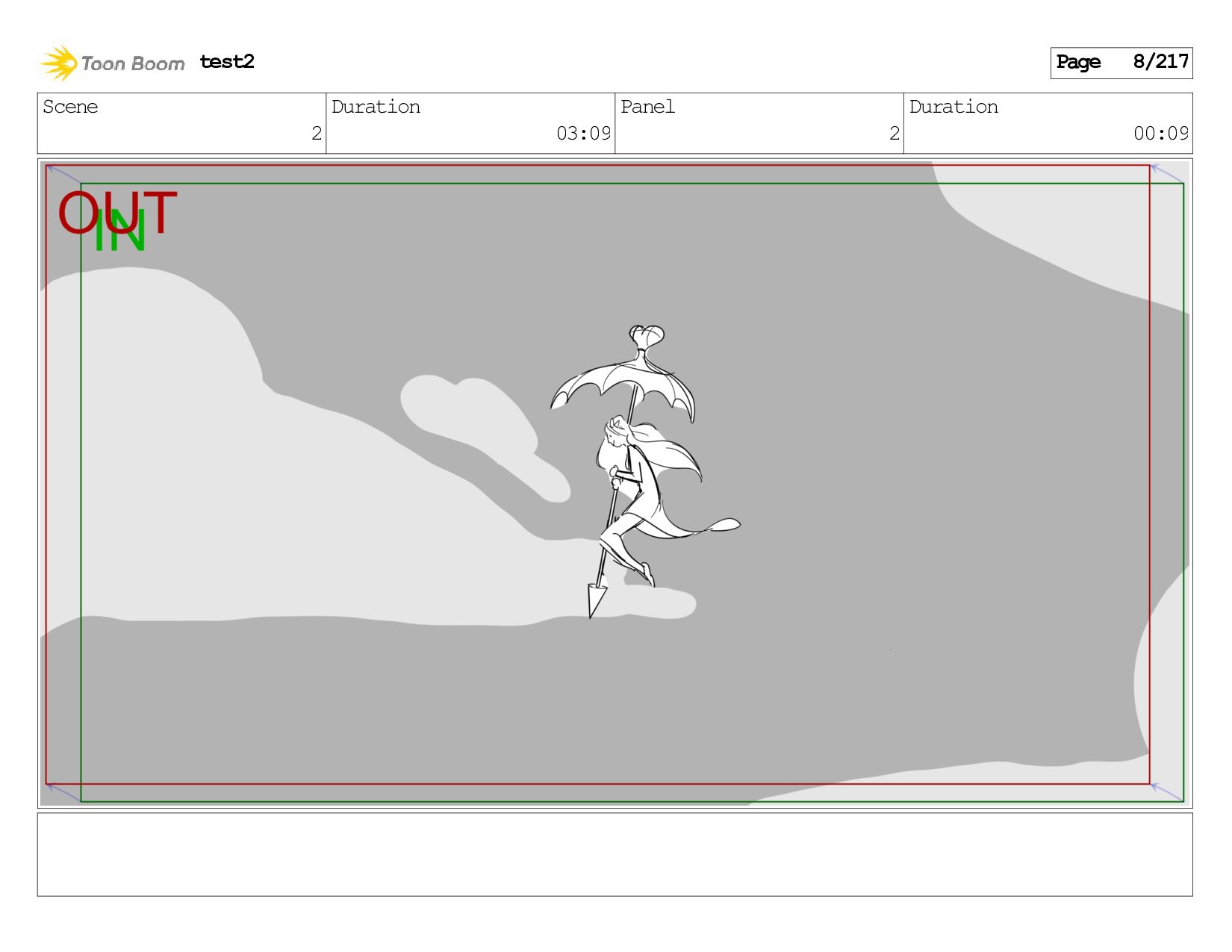Select the scene duration value '03:09'

click(x=584, y=134)
